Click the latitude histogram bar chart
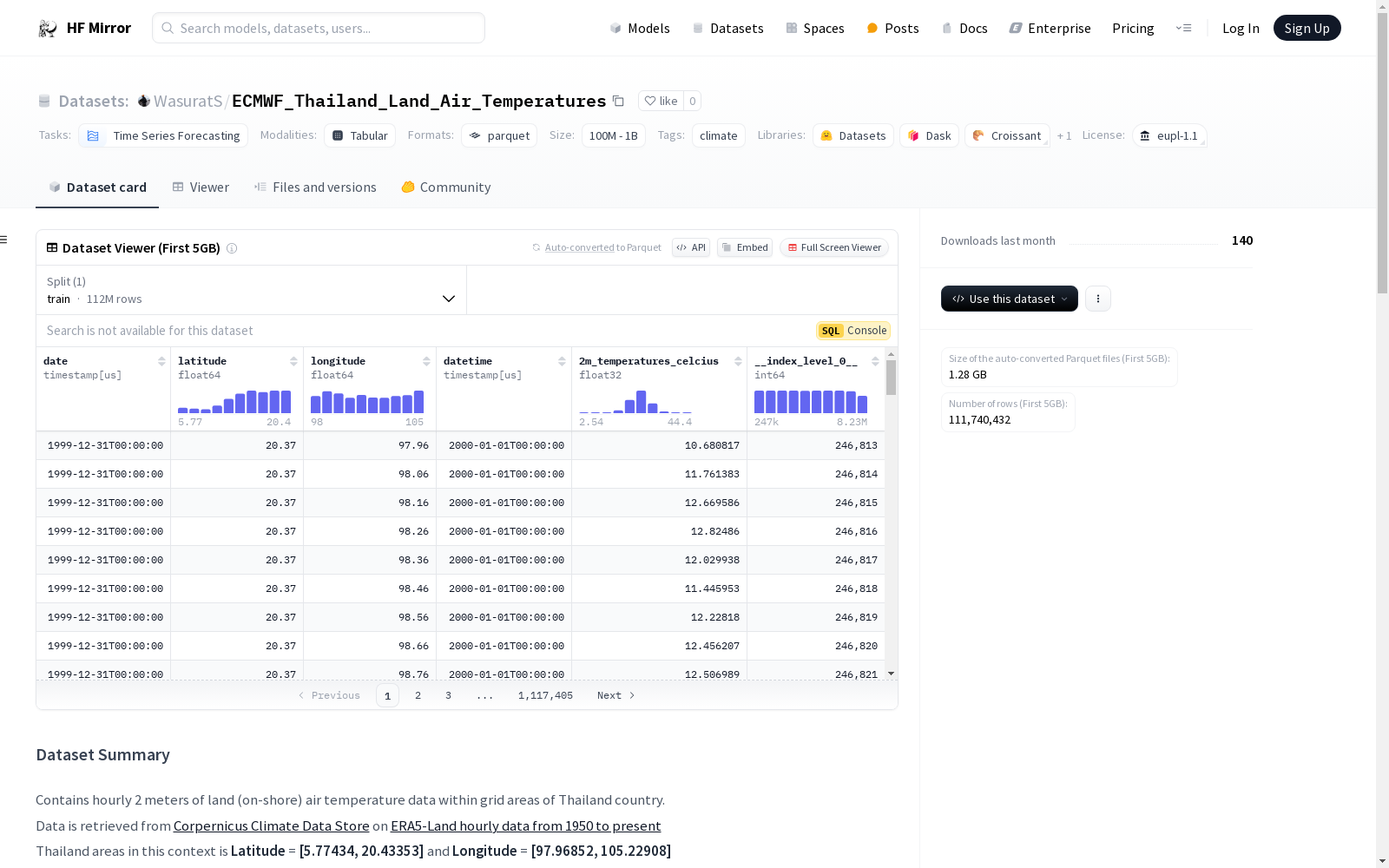The image size is (1389, 868). (x=234, y=401)
